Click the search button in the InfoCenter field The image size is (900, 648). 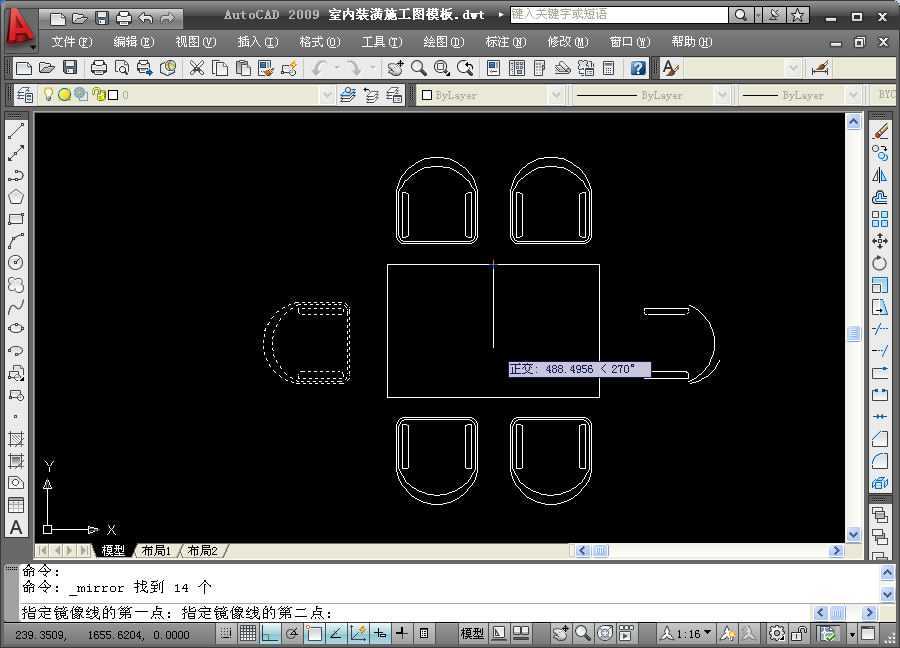[741, 15]
